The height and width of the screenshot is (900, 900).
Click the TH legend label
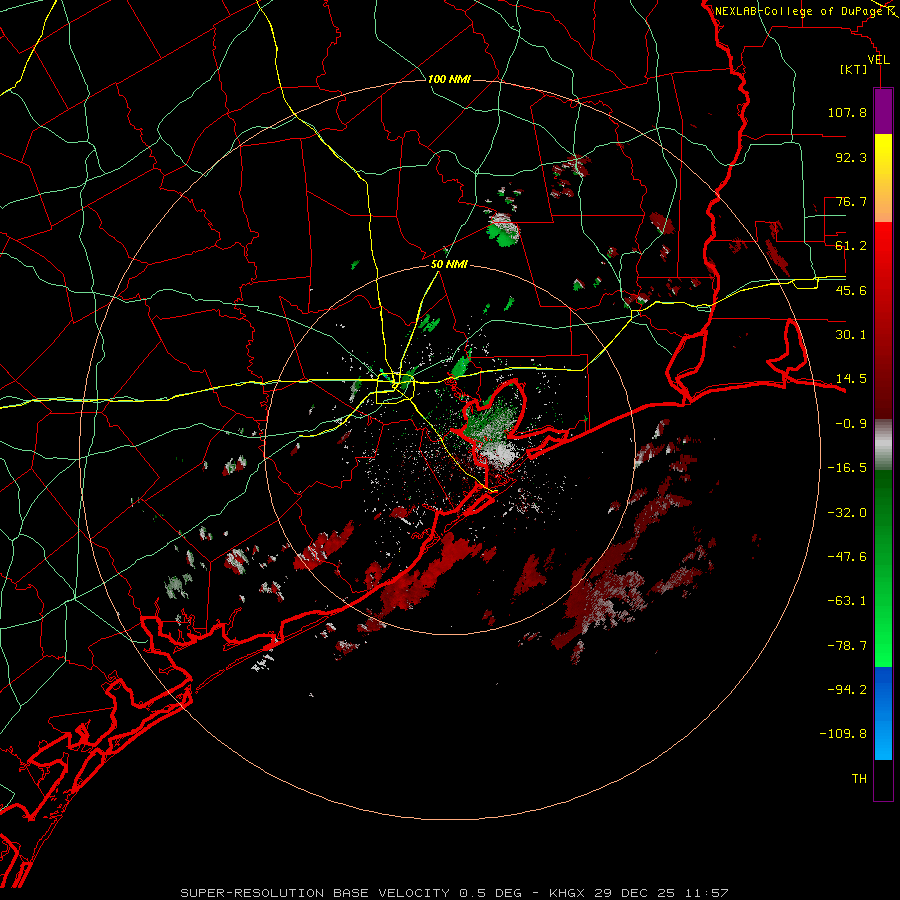[859, 779]
